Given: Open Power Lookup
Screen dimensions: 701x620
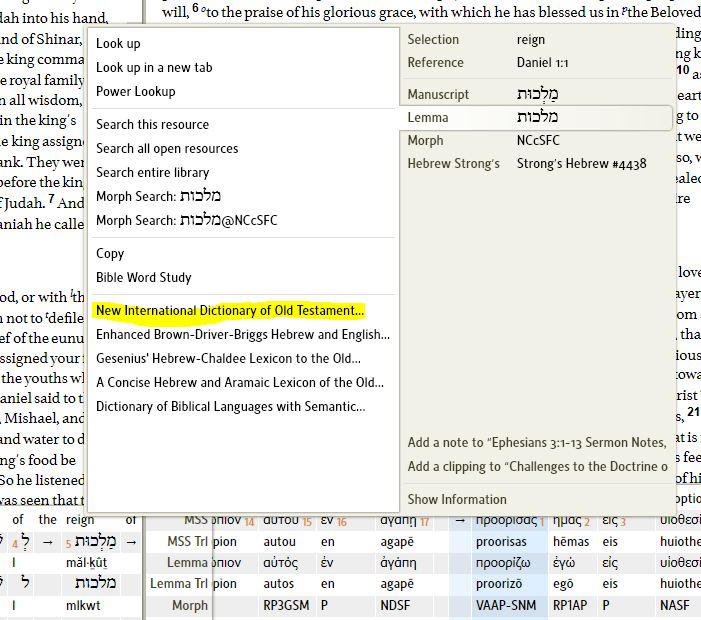Looking at the screenshot, I should (135, 92).
